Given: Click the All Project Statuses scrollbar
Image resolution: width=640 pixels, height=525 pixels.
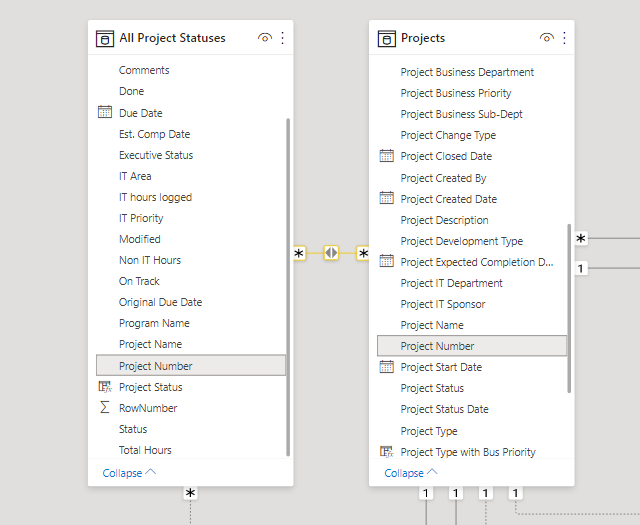Looking at the screenshot, I should click(x=288, y=287).
